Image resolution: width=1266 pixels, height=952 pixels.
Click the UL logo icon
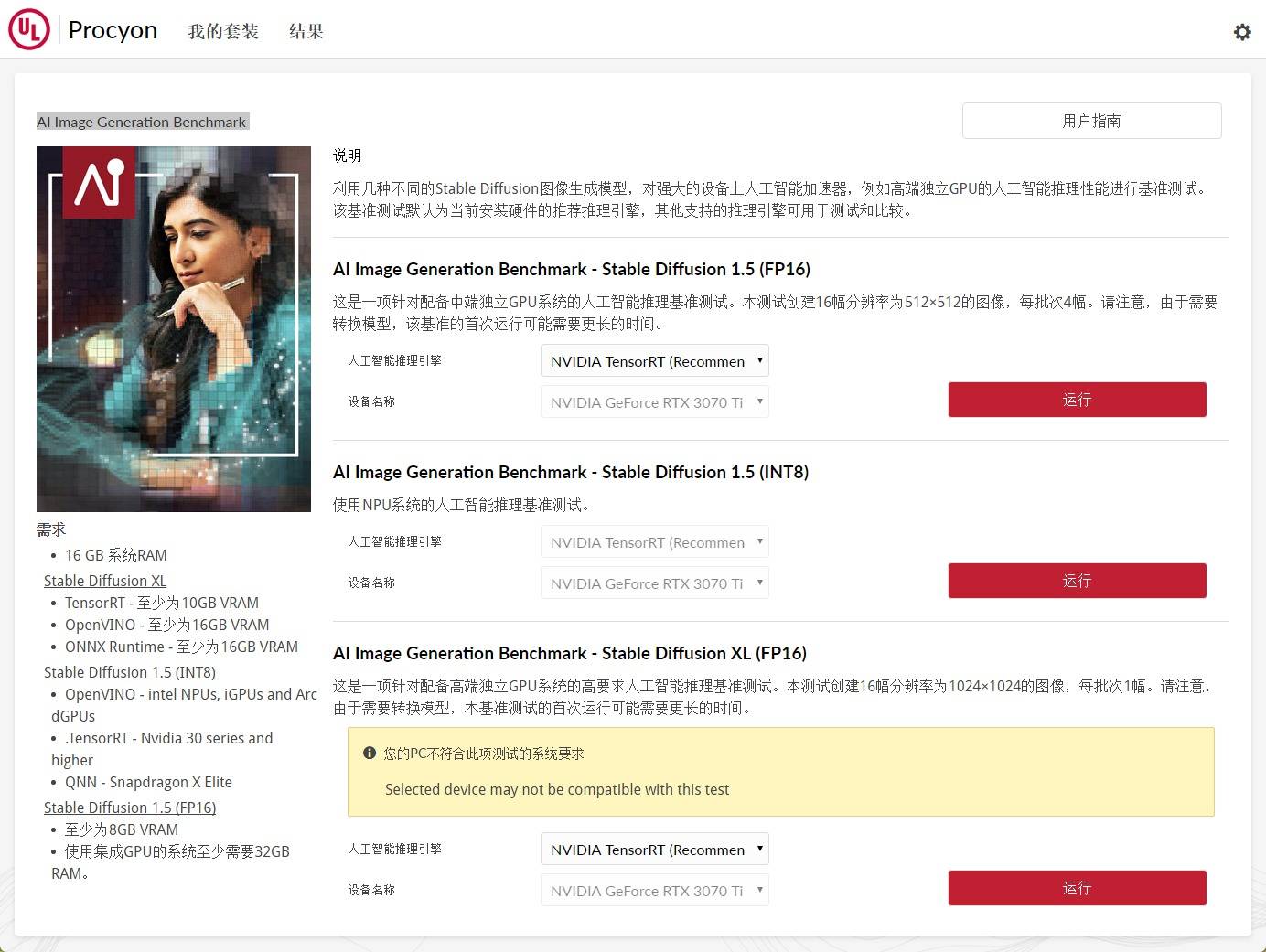pyautogui.click(x=28, y=30)
